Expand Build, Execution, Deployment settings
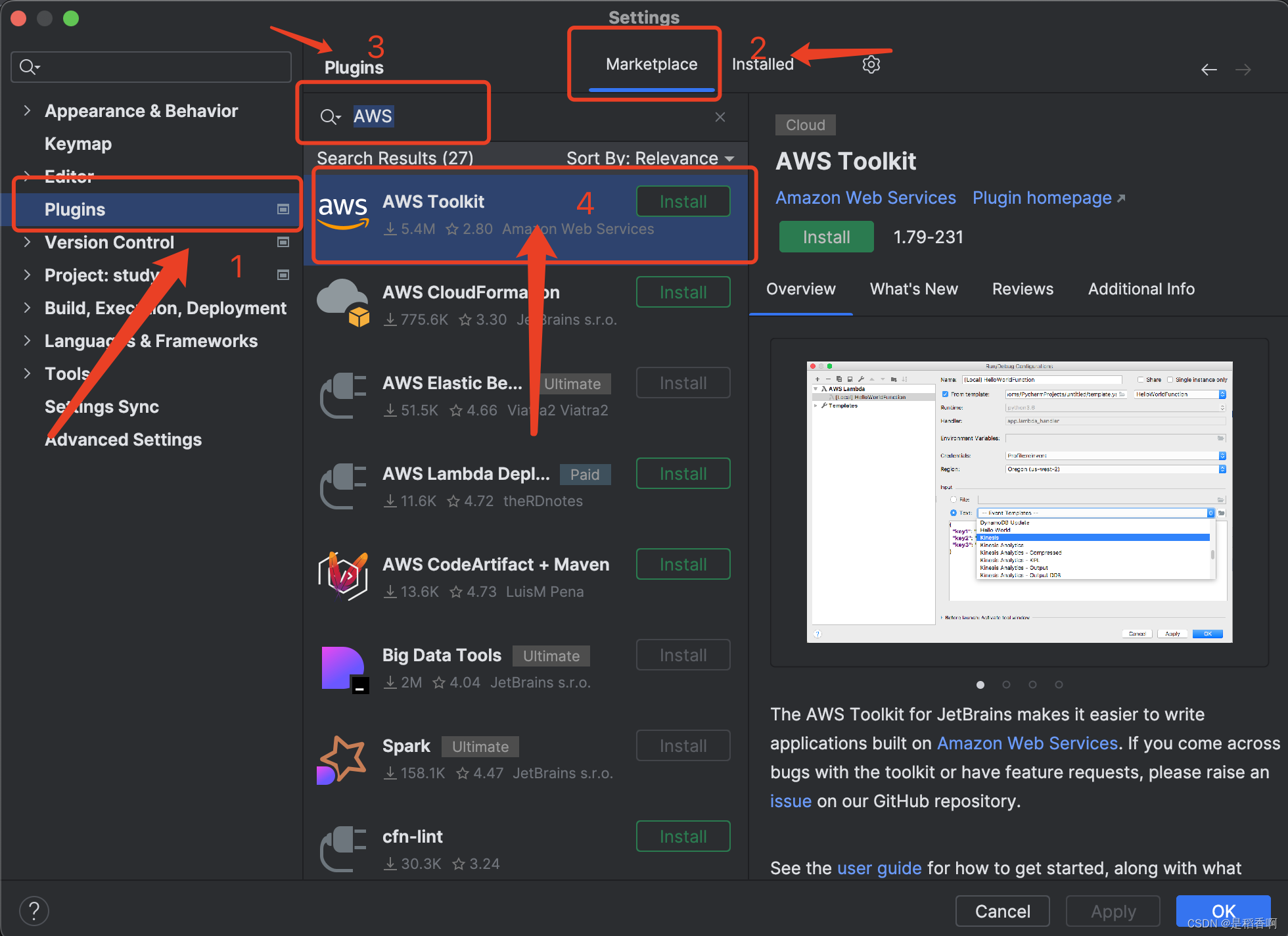 [27, 308]
